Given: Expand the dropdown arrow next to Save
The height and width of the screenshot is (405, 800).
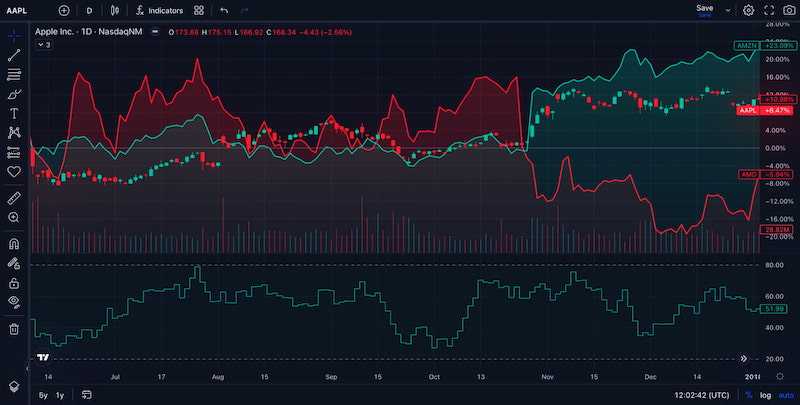Looking at the screenshot, I should pyautogui.click(x=728, y=10).
